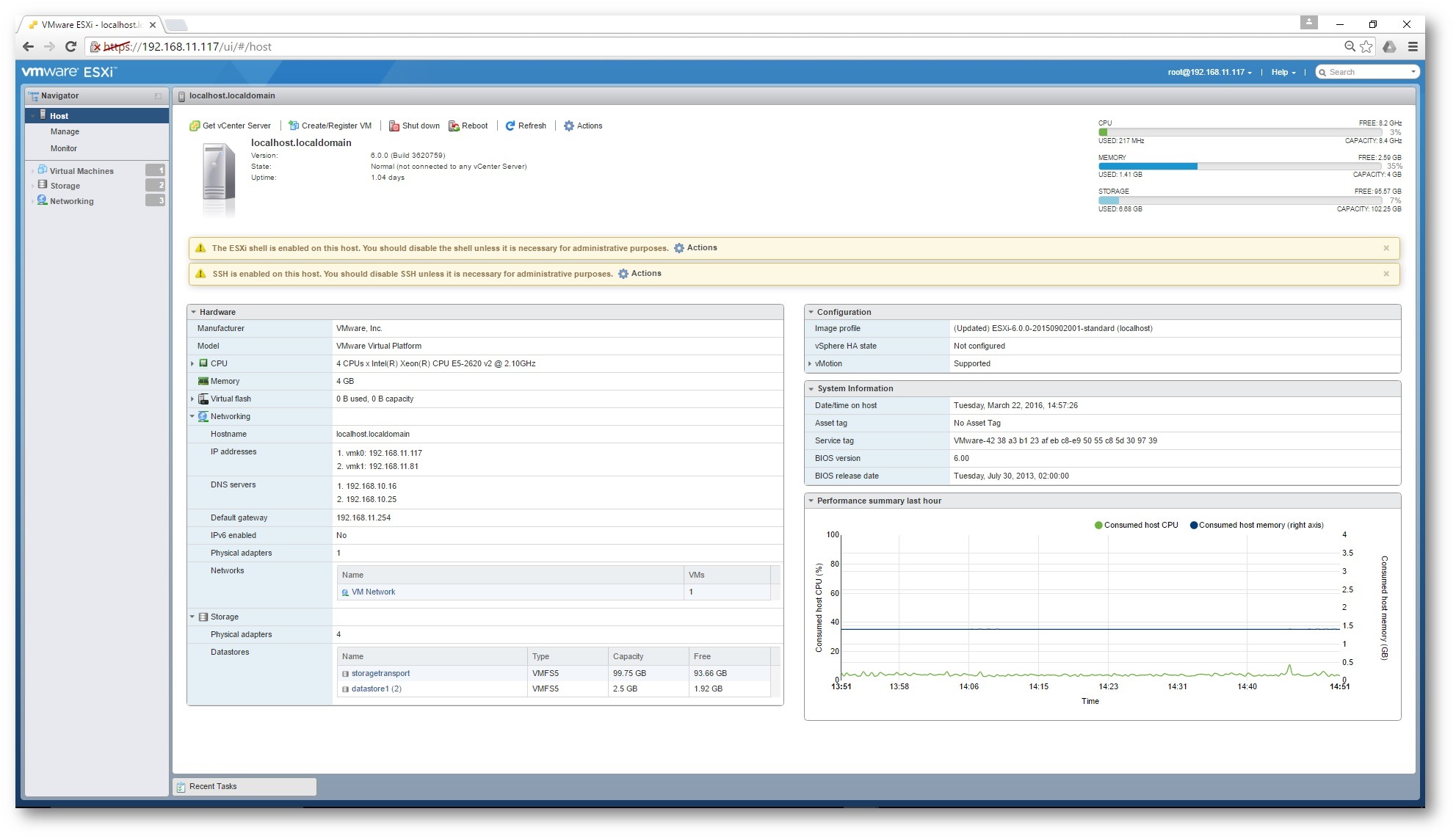Click the Storage navigator icon
Image resolution: width=1456 pixels, height=839 pixels.
point(42,185)
